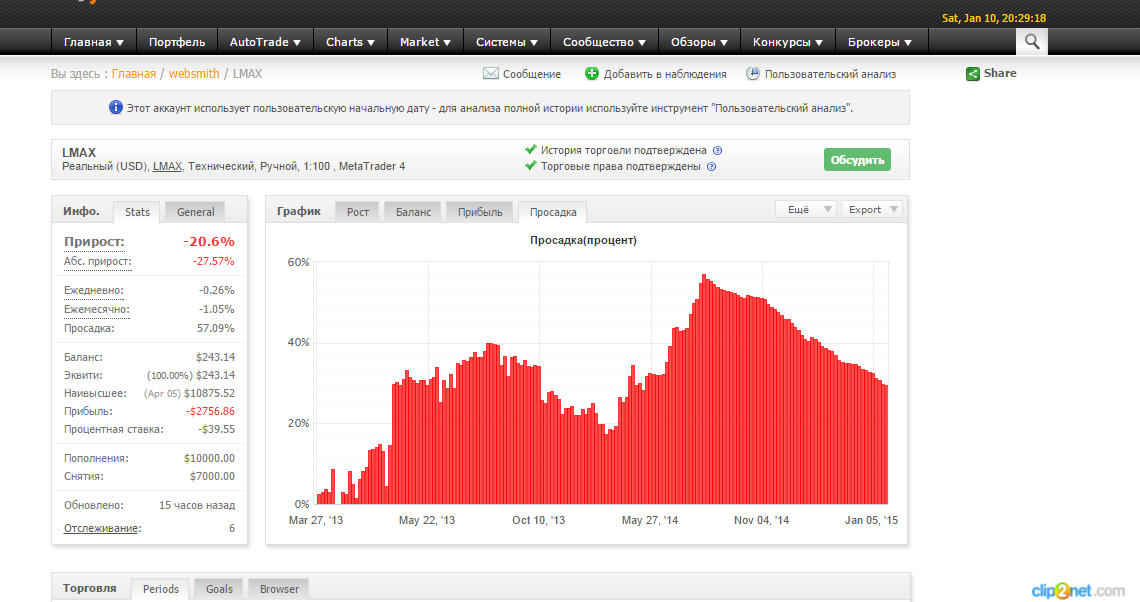Open the Market dropdown menu
This screenshot has height=602, width=1140.
click(425, 42)
